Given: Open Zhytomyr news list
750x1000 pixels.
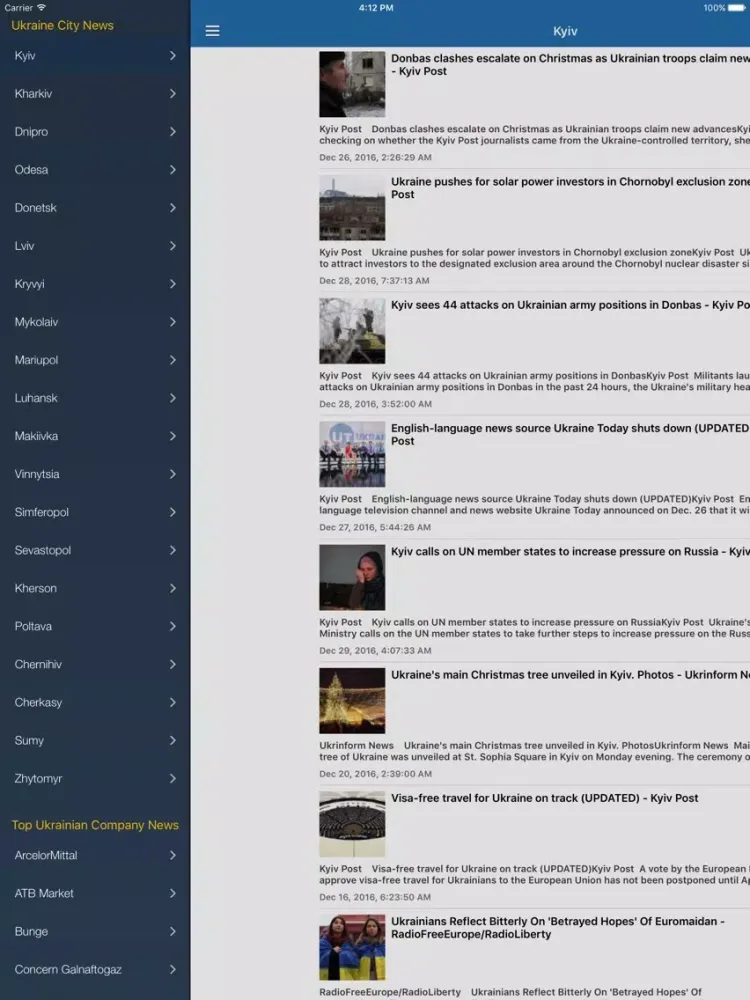Looking at the screenshot, I should pos(95,779).
